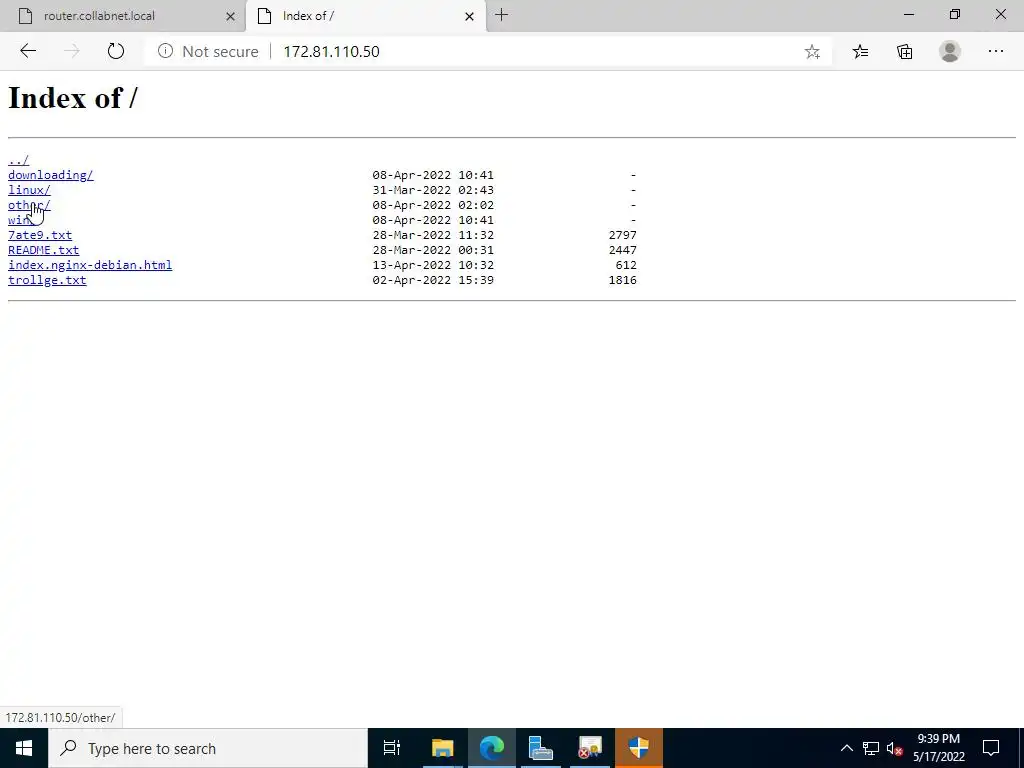The image size is (1024, 768).
Task: Click the Not secure site info icon
Action: click(x=165, y=51)
